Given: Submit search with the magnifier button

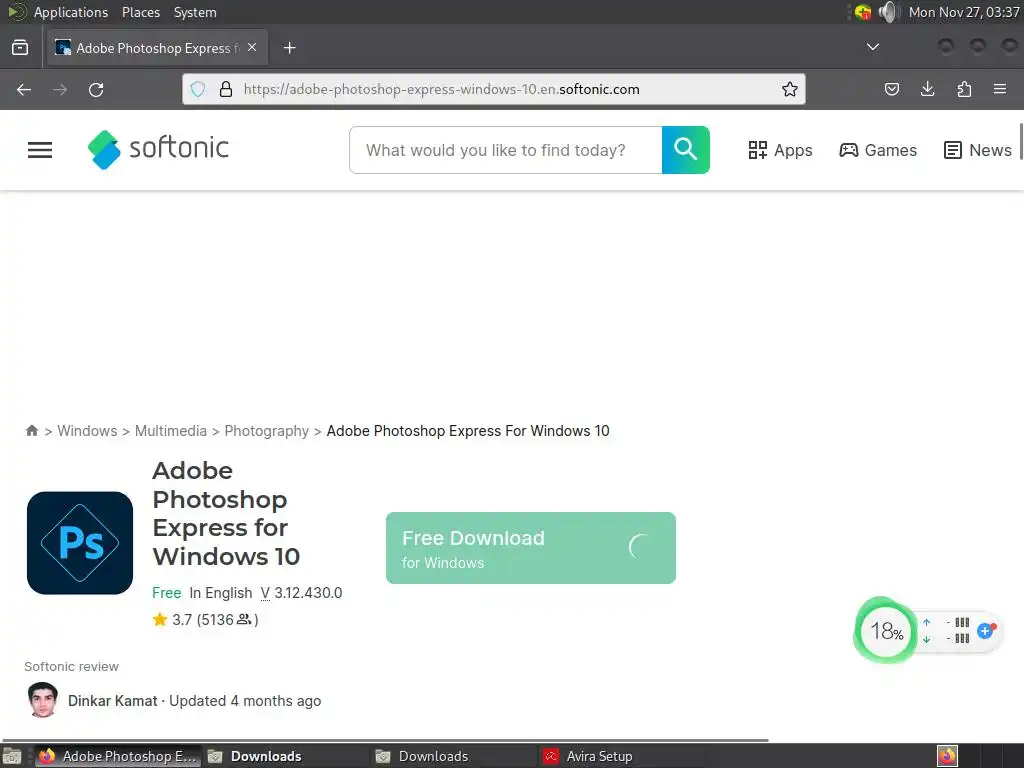Looking at the screenshot, I should click(x=686, y=150).
